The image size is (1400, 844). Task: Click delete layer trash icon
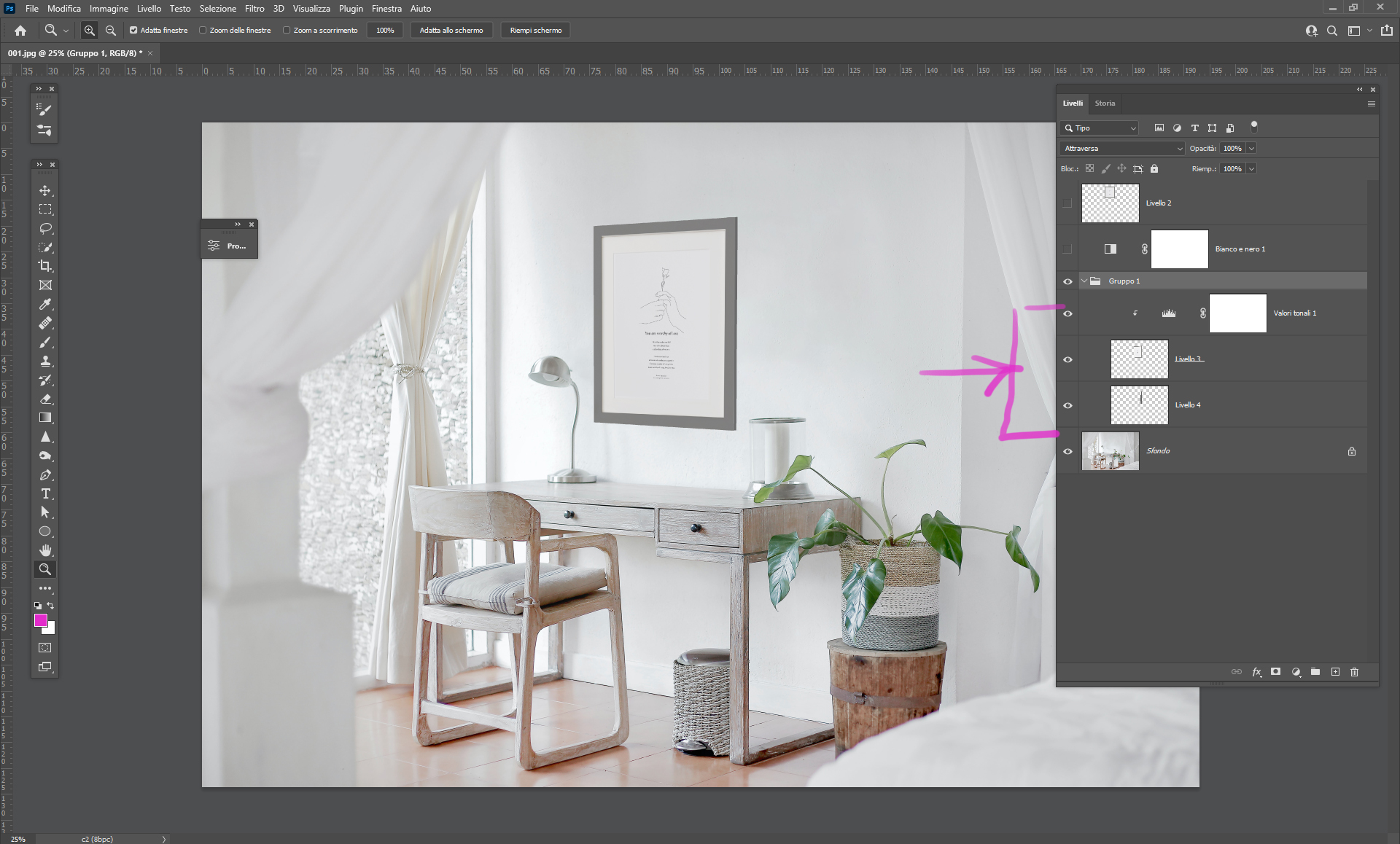(x=1354, y=672)
